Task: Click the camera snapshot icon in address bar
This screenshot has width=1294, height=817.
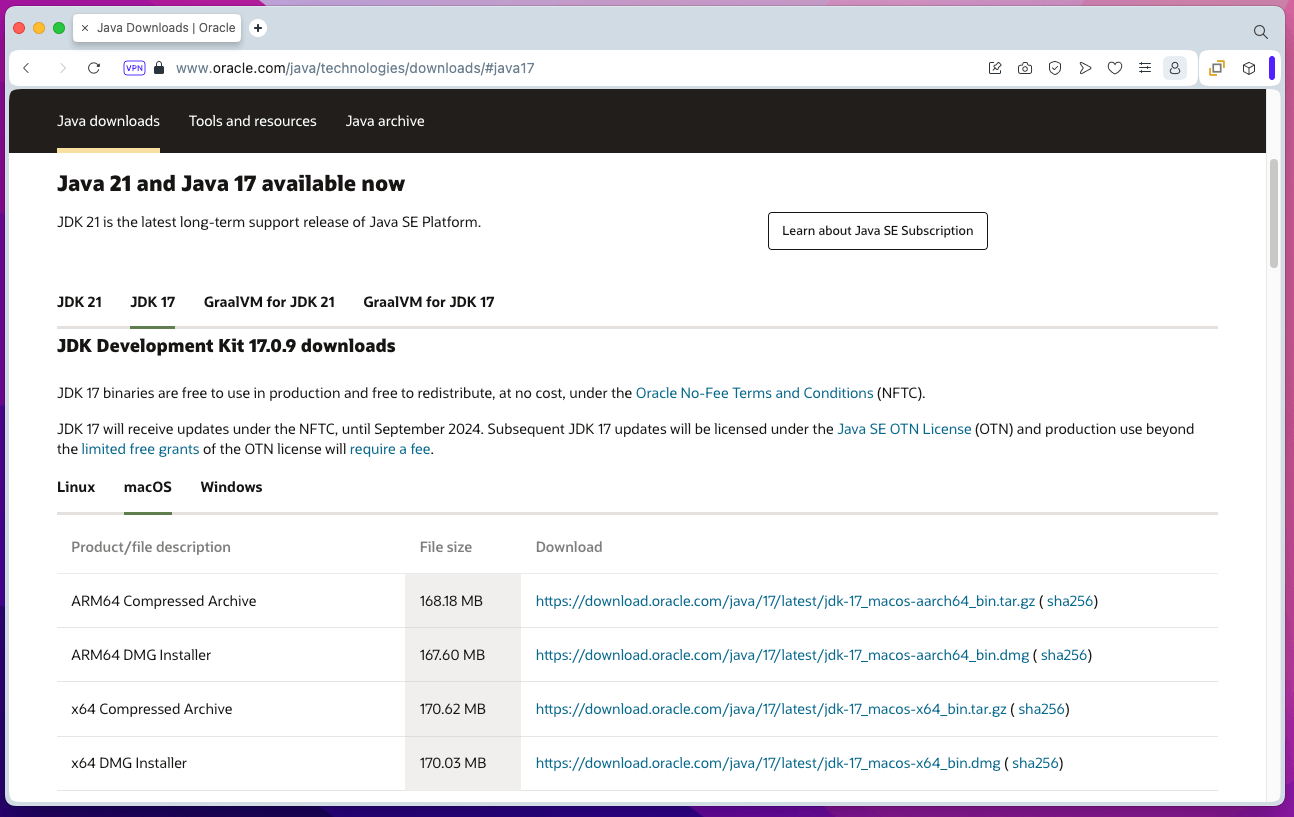Action: click(x=1025, y=68)
